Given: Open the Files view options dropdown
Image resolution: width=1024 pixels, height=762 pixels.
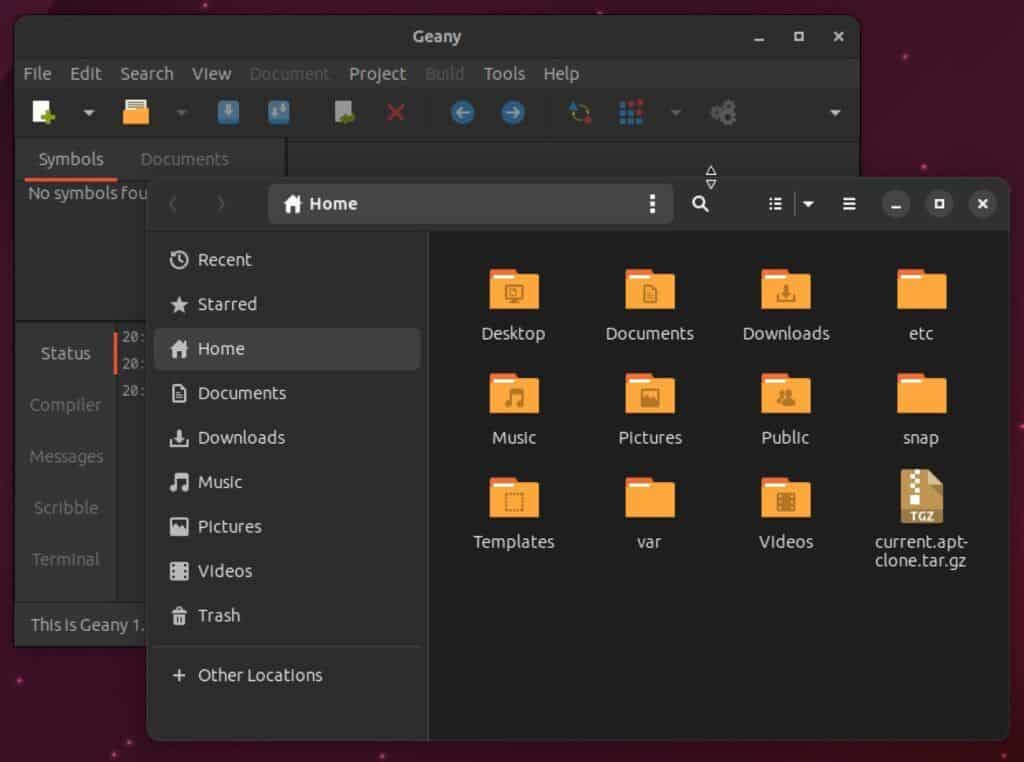Looking at the screenshot, I should tap(808, 204).
